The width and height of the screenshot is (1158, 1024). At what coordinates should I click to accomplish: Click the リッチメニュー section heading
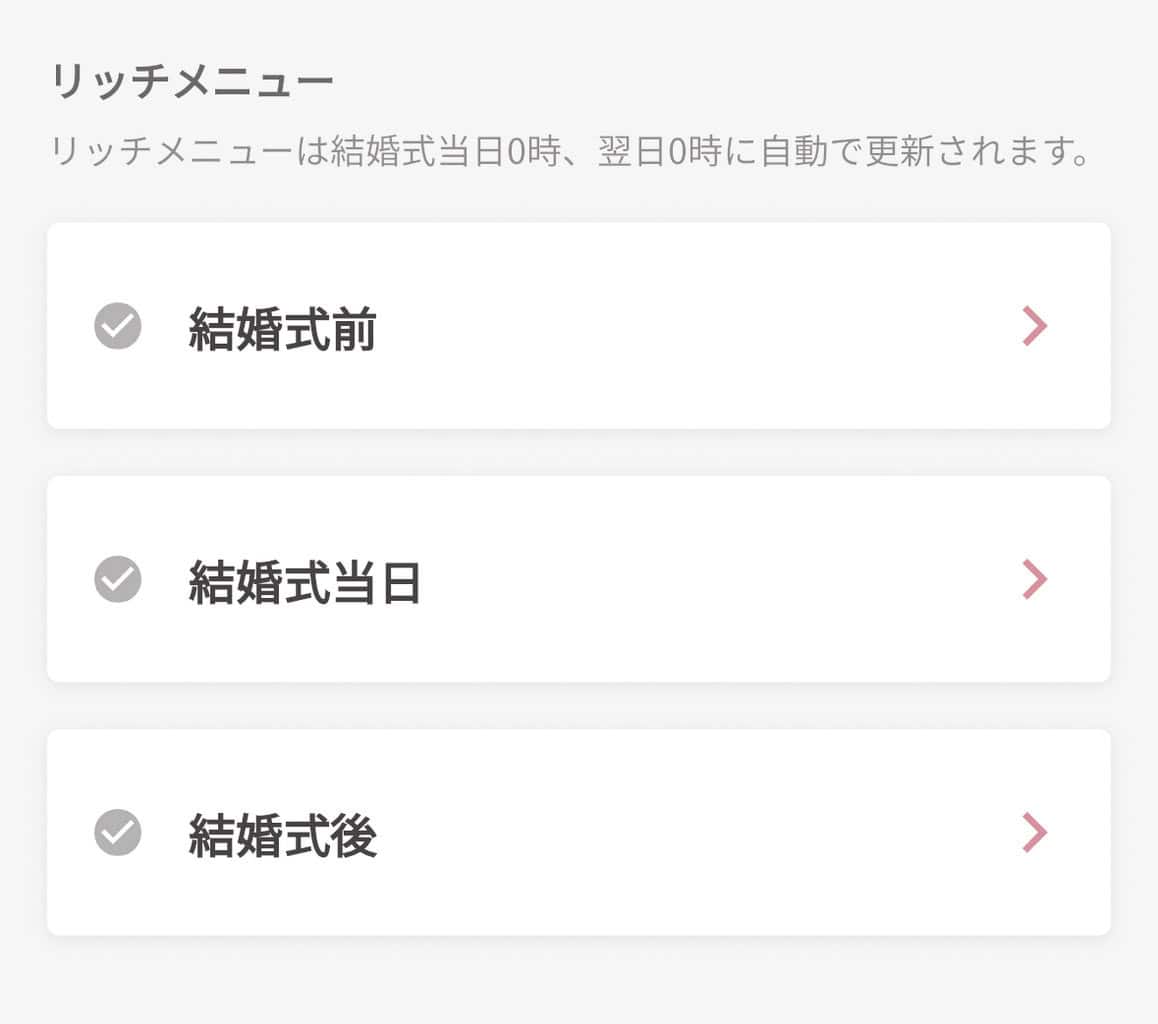point(191,82)
